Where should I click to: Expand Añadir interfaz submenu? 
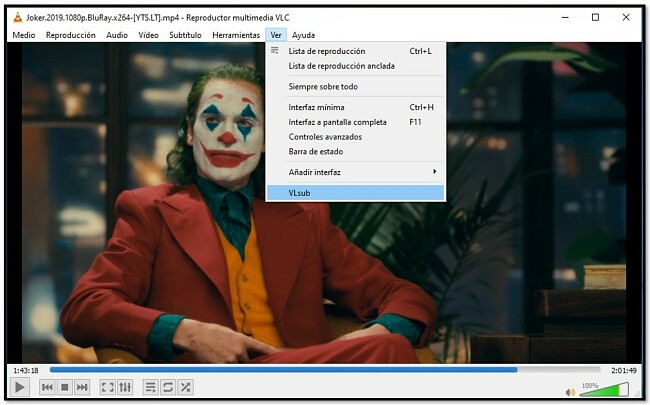(x=356, y=172)
